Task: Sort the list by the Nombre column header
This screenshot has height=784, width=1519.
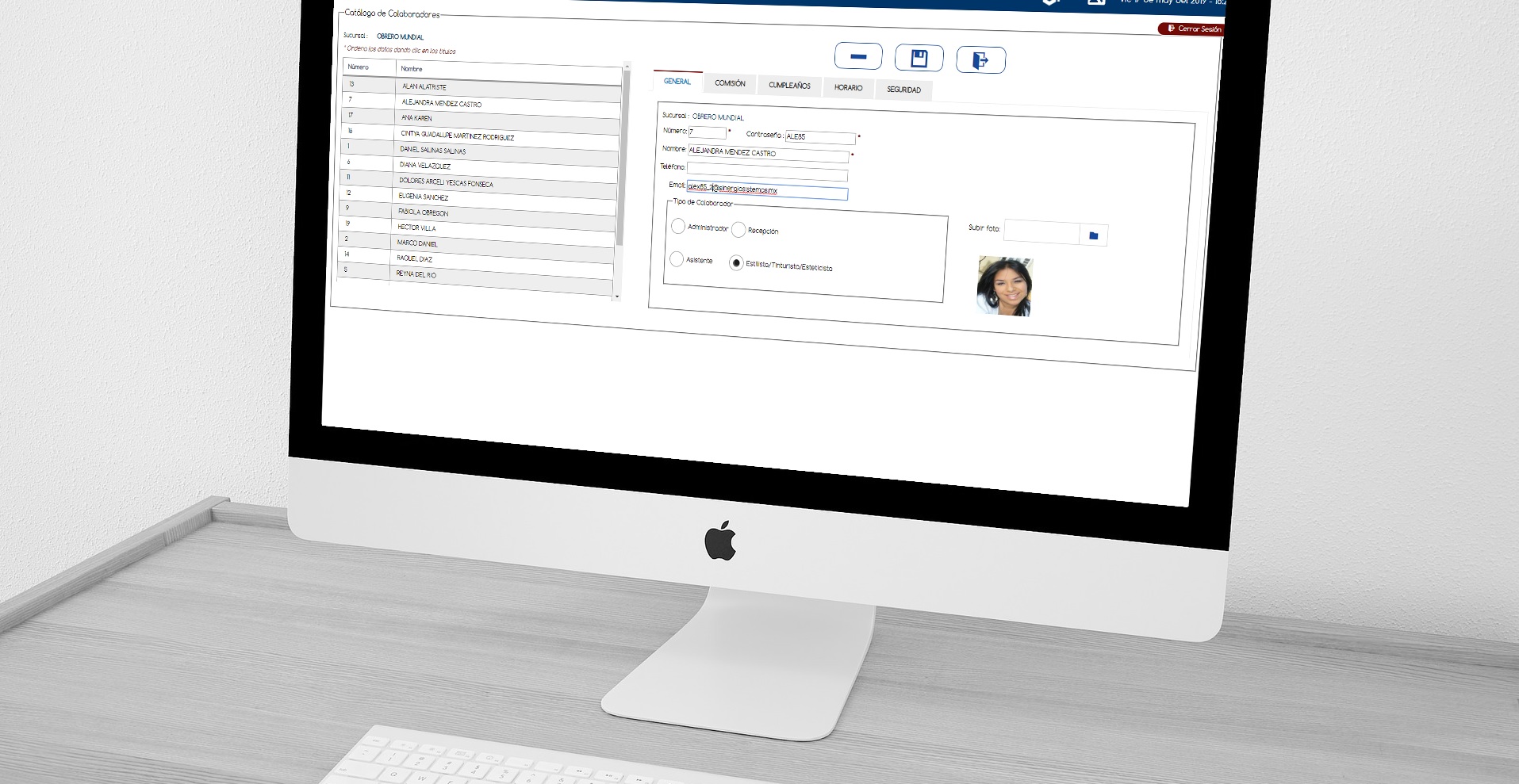Action: [x=508, y=70]
